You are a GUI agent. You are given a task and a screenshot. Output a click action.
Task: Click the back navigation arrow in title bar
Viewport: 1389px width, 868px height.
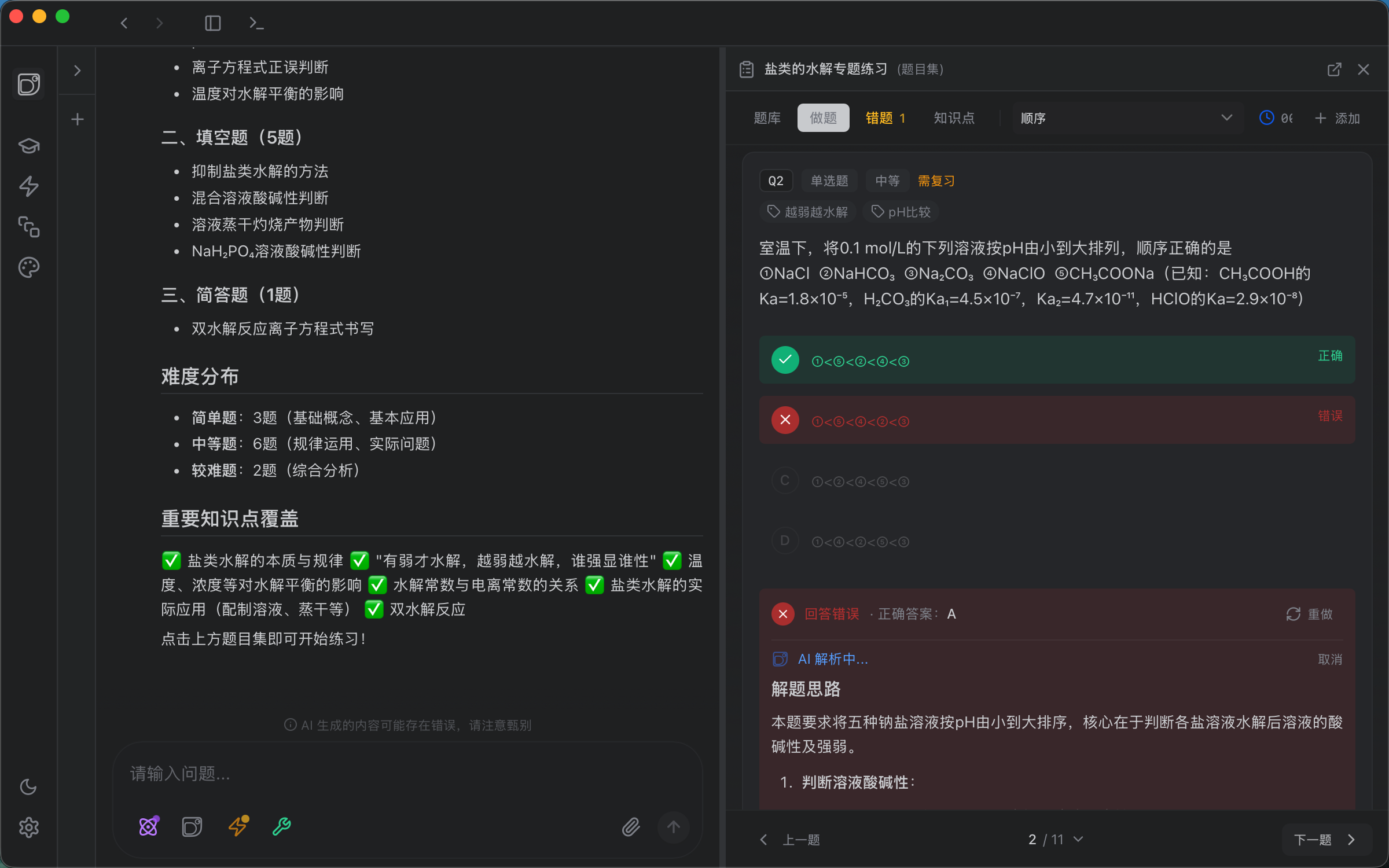(124, 23)
